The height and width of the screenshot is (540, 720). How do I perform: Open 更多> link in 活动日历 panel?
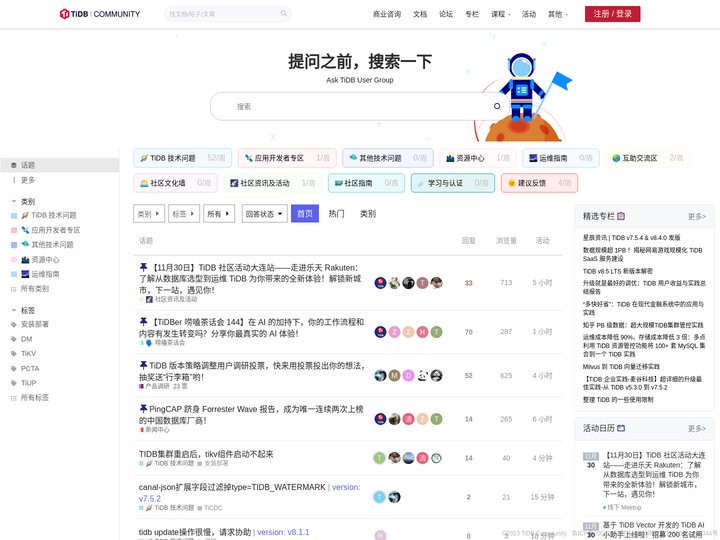pos(697,428)
